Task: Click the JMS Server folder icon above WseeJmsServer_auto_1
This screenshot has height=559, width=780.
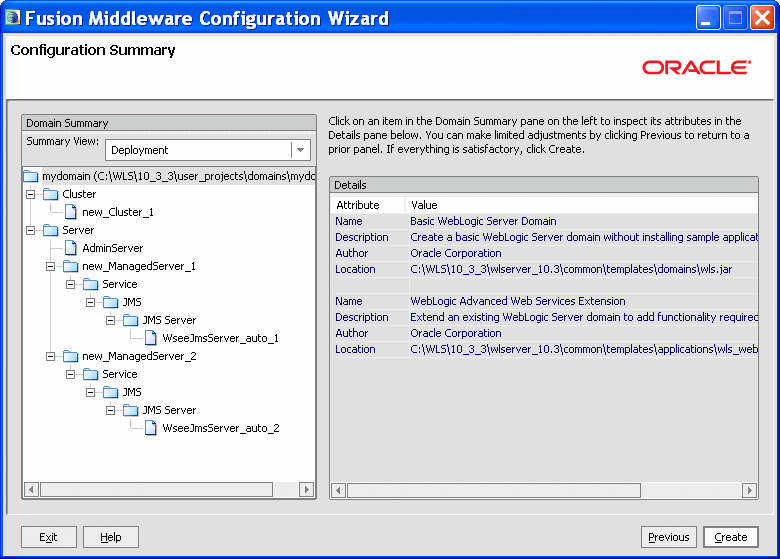Action: pos(130,320)
